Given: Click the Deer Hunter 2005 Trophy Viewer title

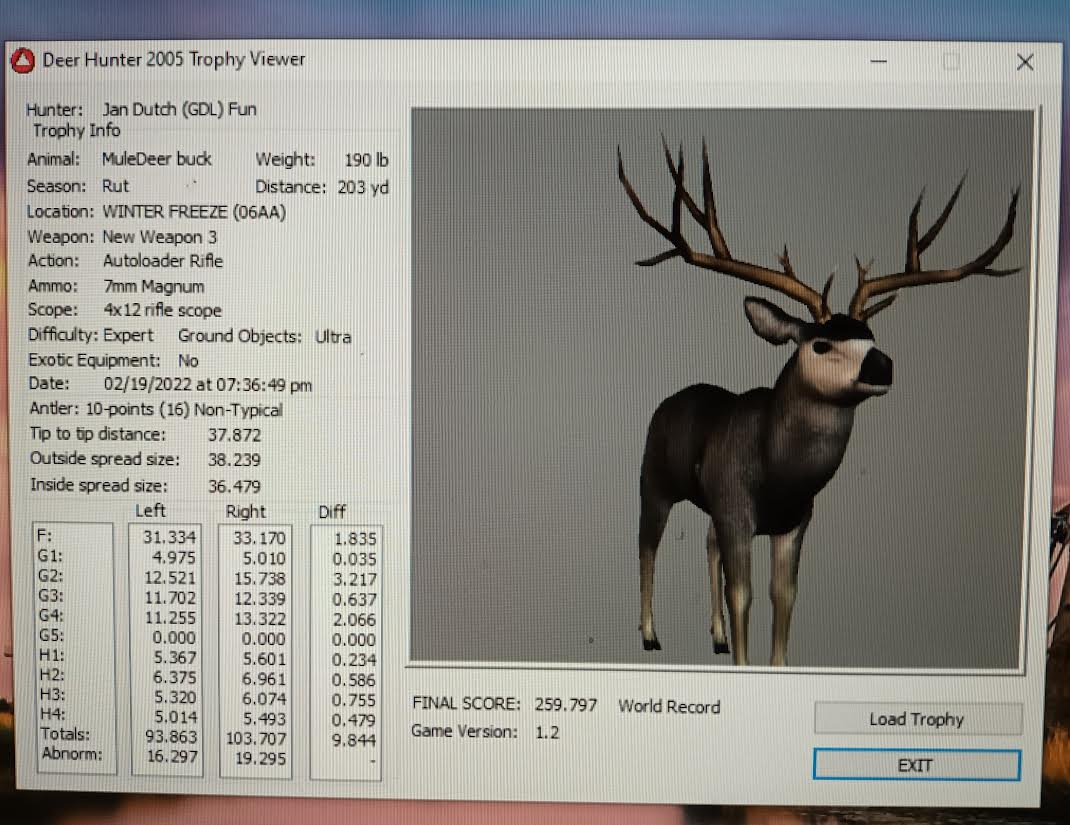Looking at the screenshot, I should (173, 60).
